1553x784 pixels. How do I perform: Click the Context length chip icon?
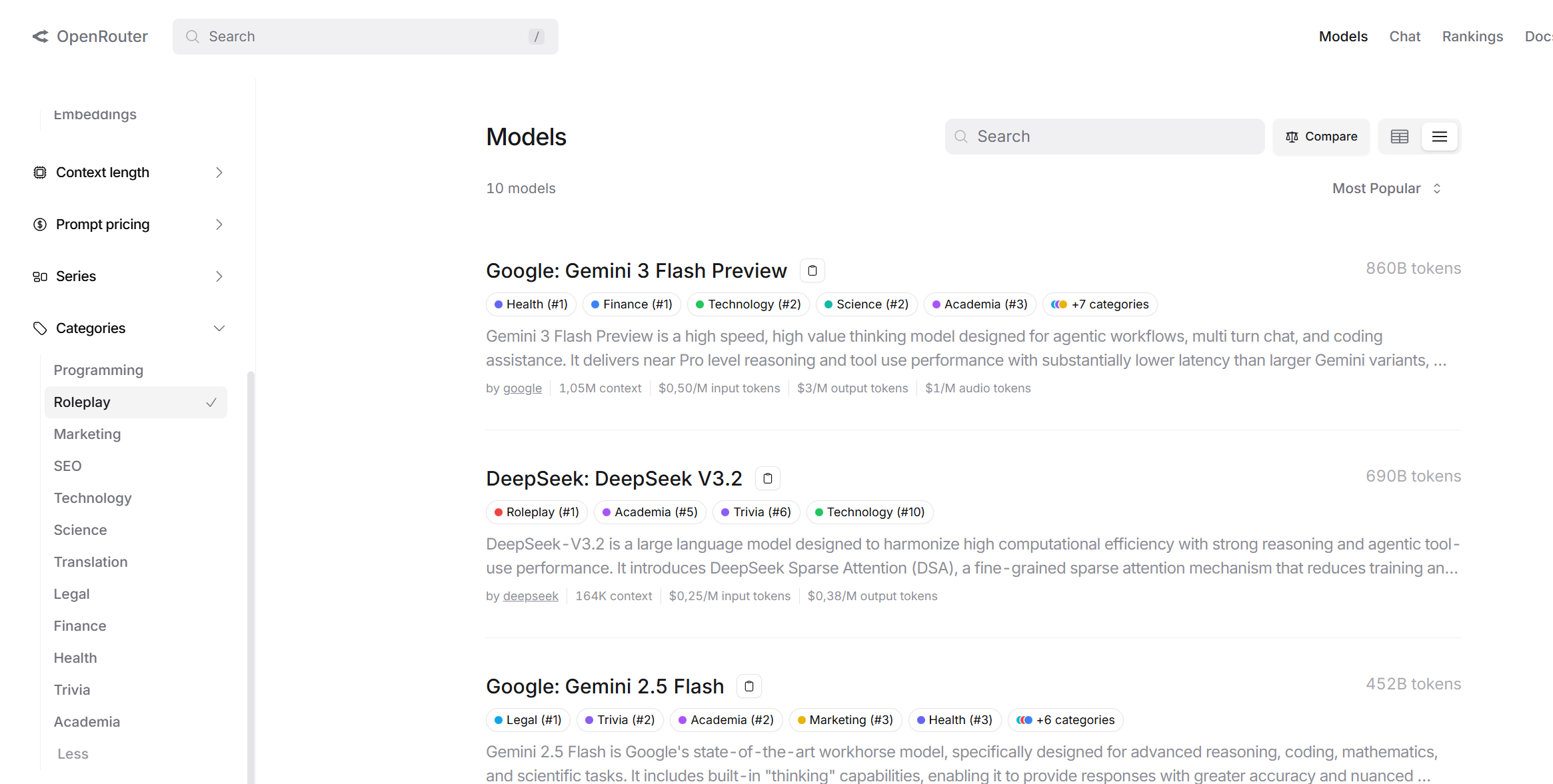pyautogui.click(x=40, y=173)
